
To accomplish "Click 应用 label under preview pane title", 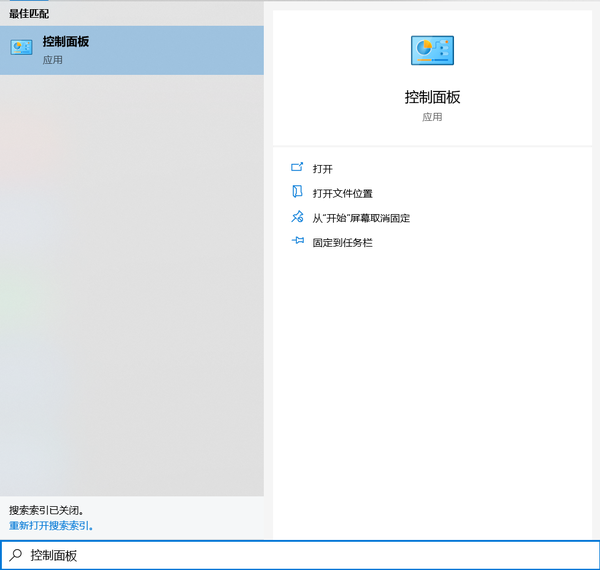I will tap(432, 117).
